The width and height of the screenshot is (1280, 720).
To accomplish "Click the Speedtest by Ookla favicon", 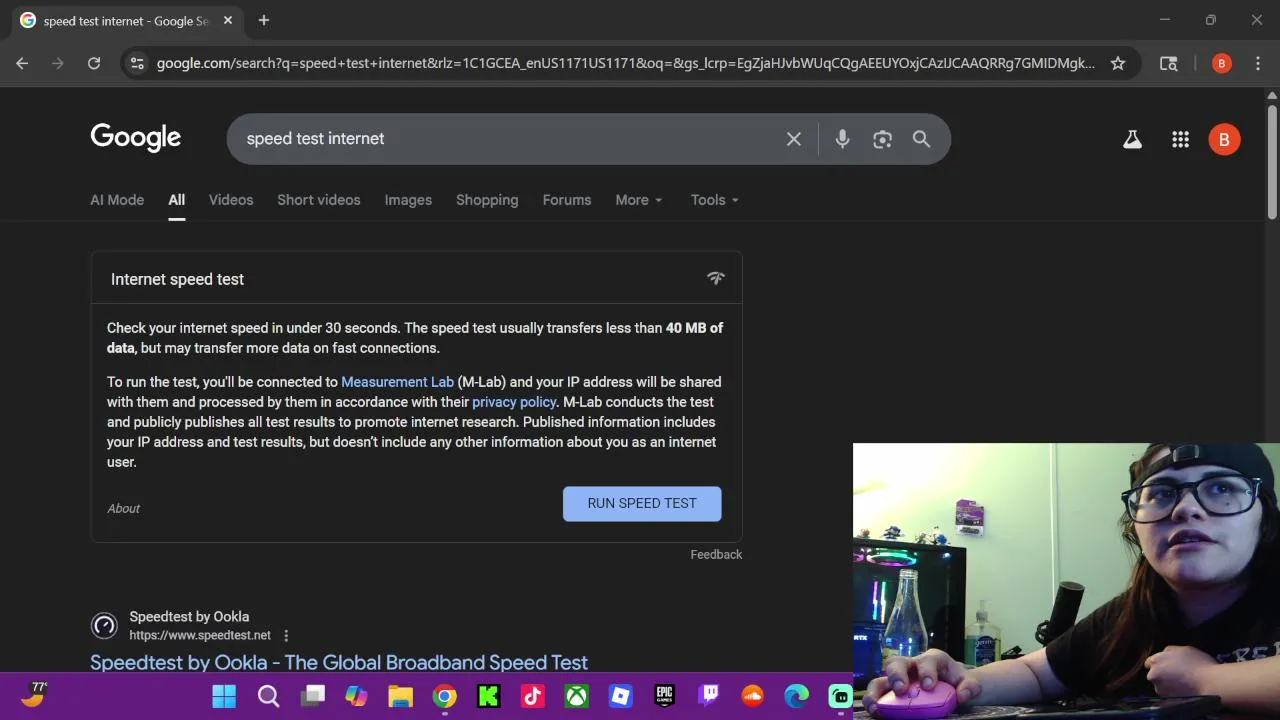I will click(104, 626).
